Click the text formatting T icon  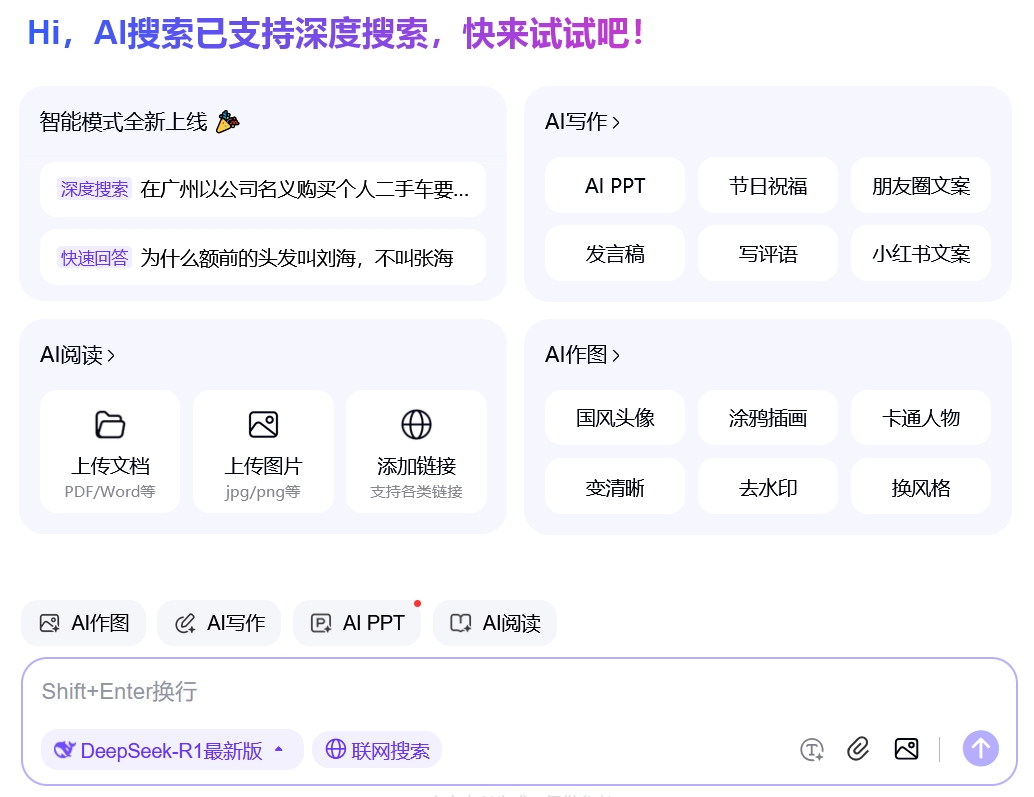click(812, 750)
